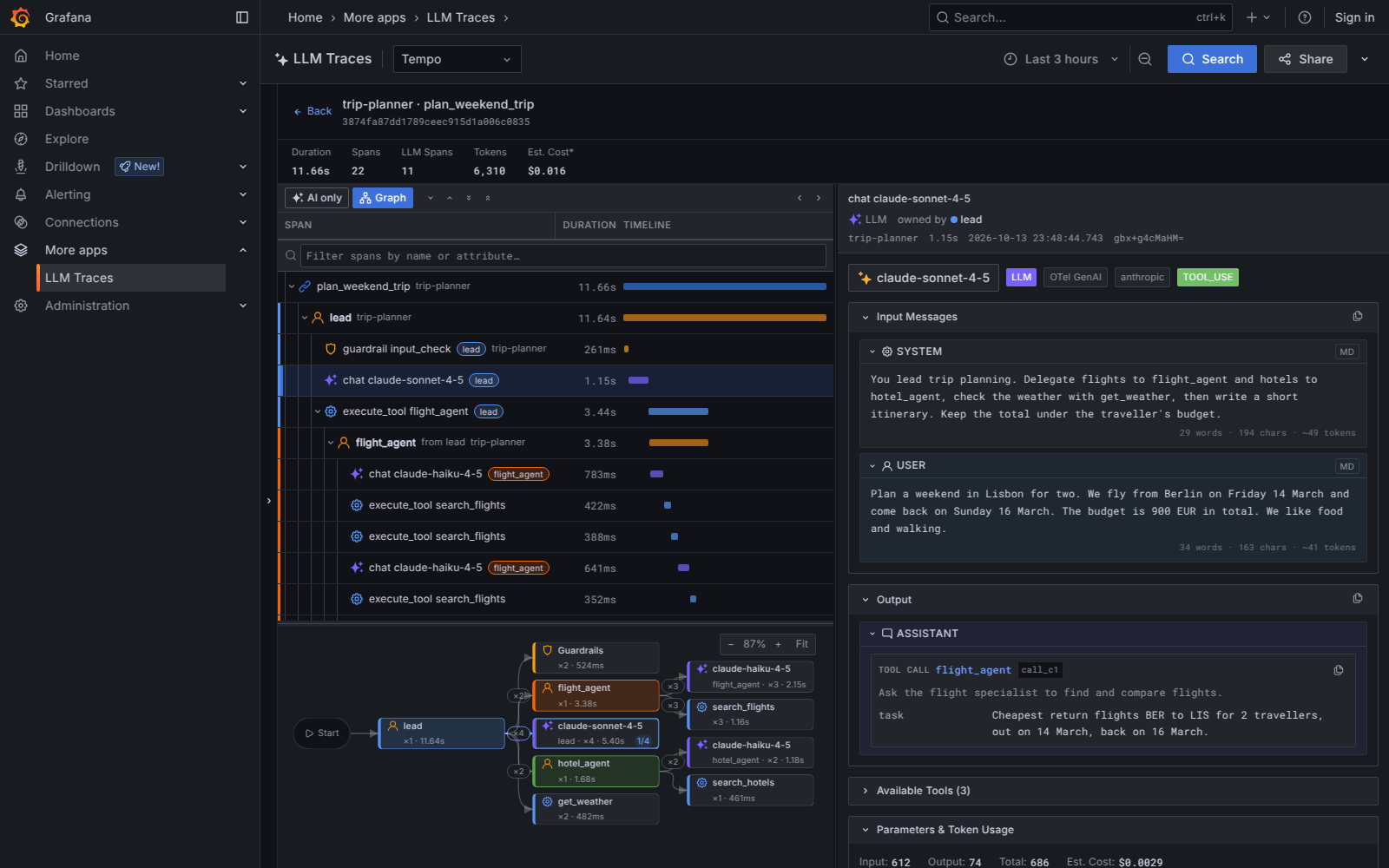Collapse the execute_tool flight_agent span
The height and width of the screenshot is (868, 1389).
pos(318,411)
